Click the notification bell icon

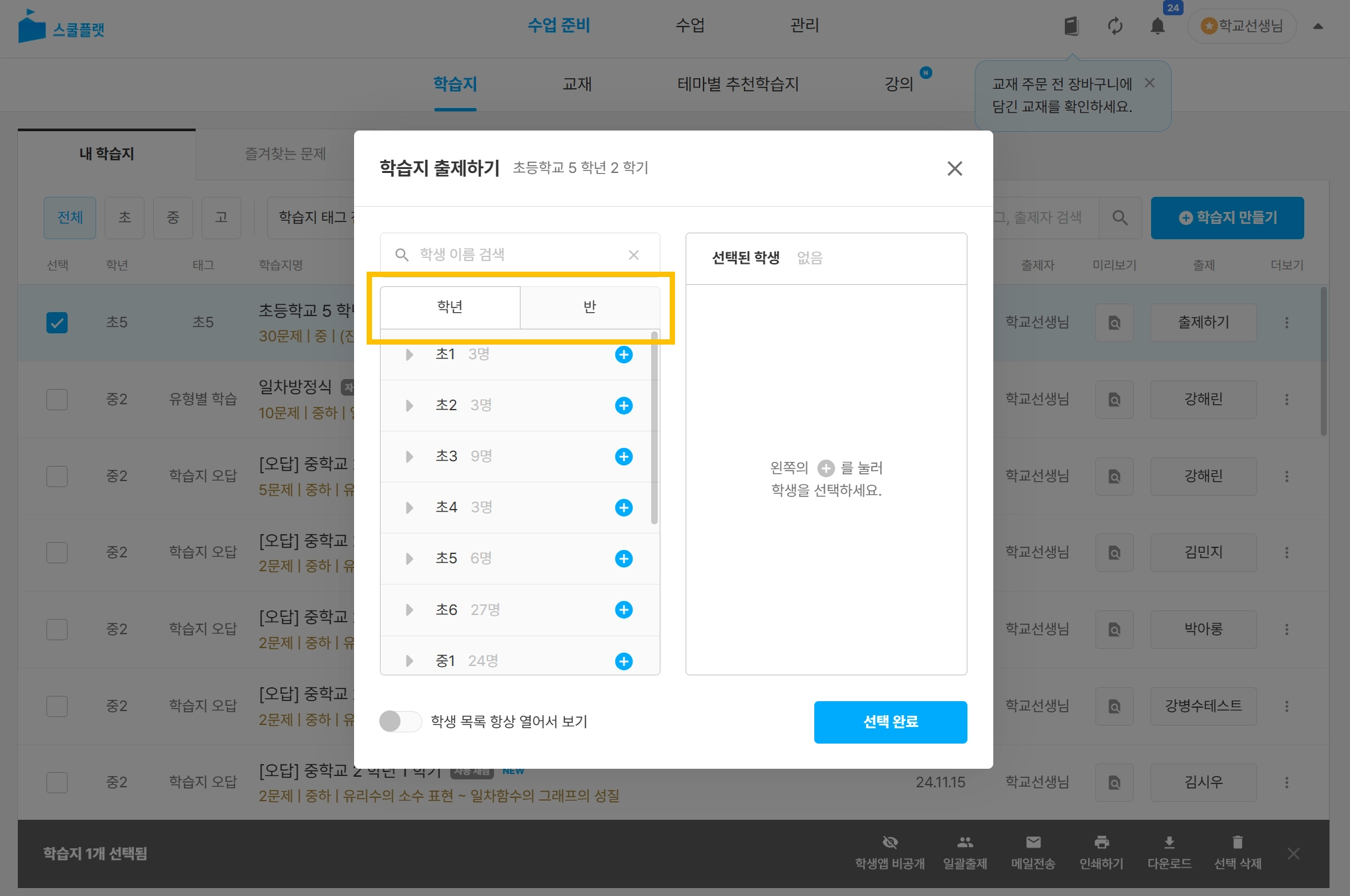coord(1157,27)
